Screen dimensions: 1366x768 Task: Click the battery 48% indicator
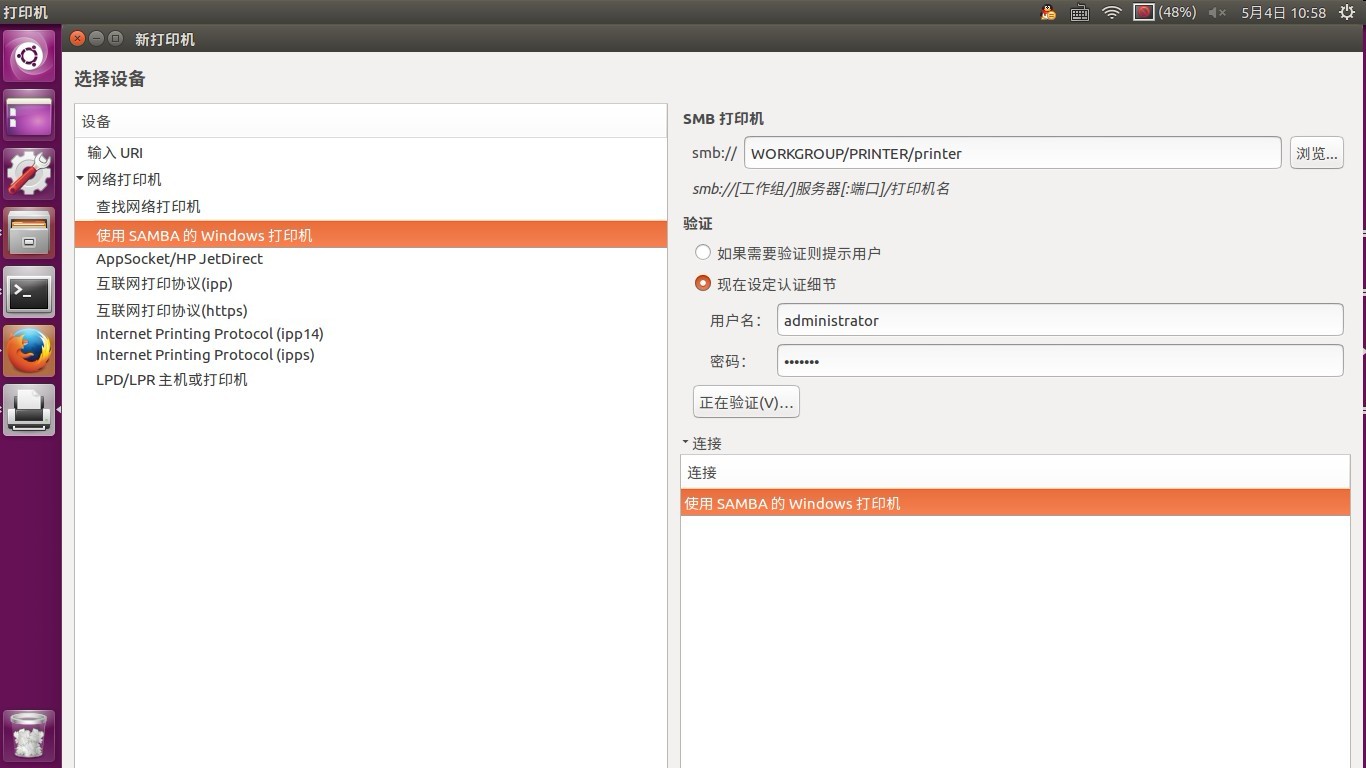pos(1164,12)
